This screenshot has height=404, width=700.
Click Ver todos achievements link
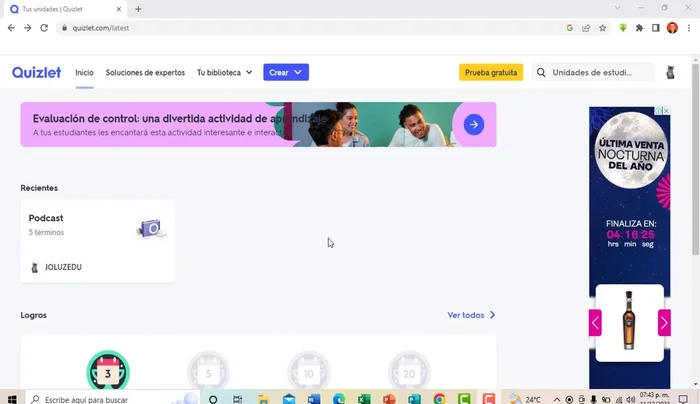[x=466, y=315]
